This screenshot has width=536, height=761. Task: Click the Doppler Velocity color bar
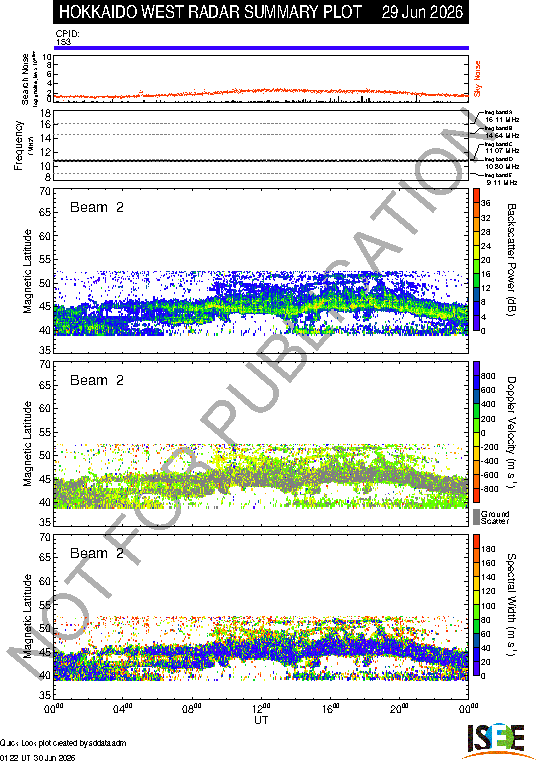[476, 432]
